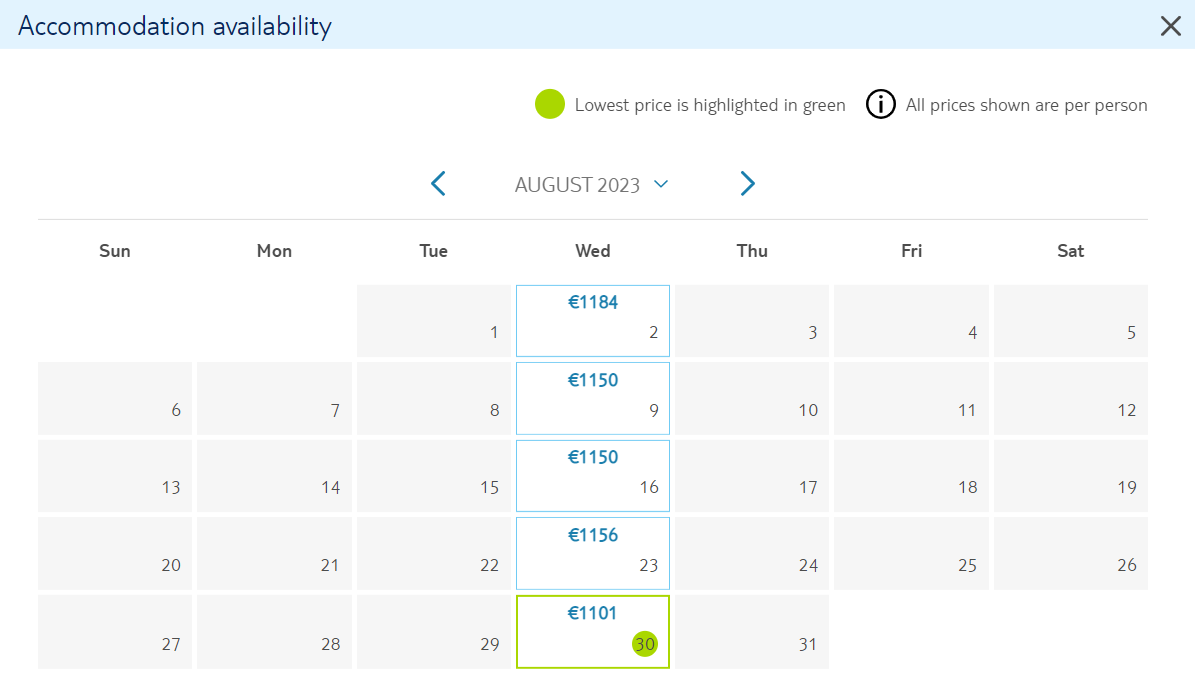This screenshot has width=1195, height=681.
Task: Click the date cell for August 12
Action: click(x=1071, y=398)
